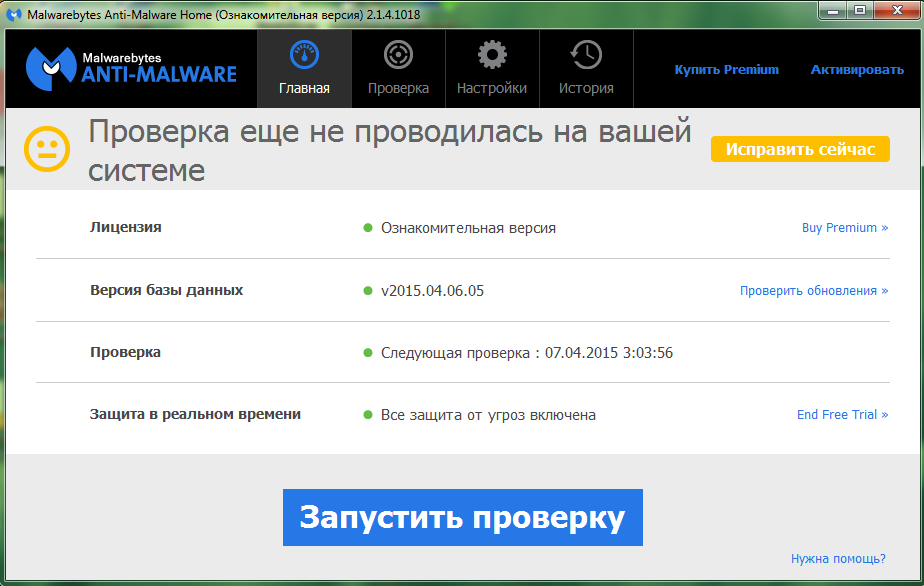This screenshot has width=924, height=586.
Task: Click green dot next to database version
Action: [x=368, y=291]
